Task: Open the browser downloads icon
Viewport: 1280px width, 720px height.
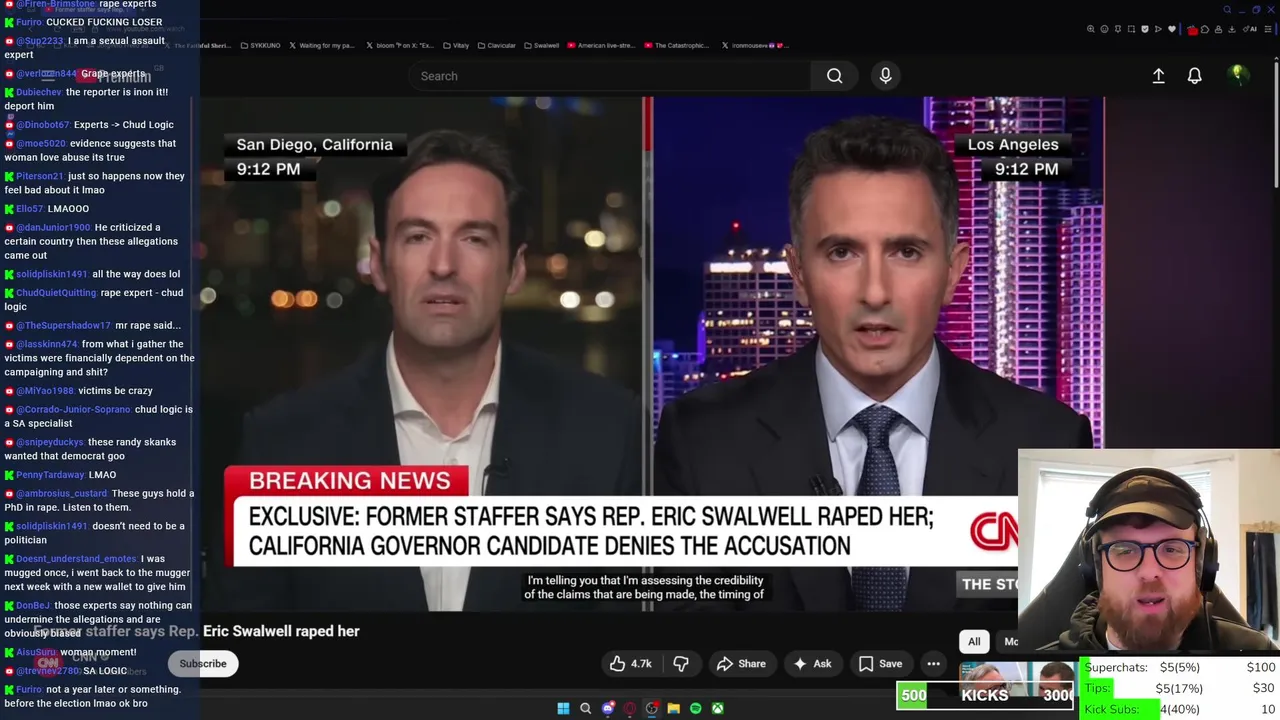Action: (x=1231, y=29)
